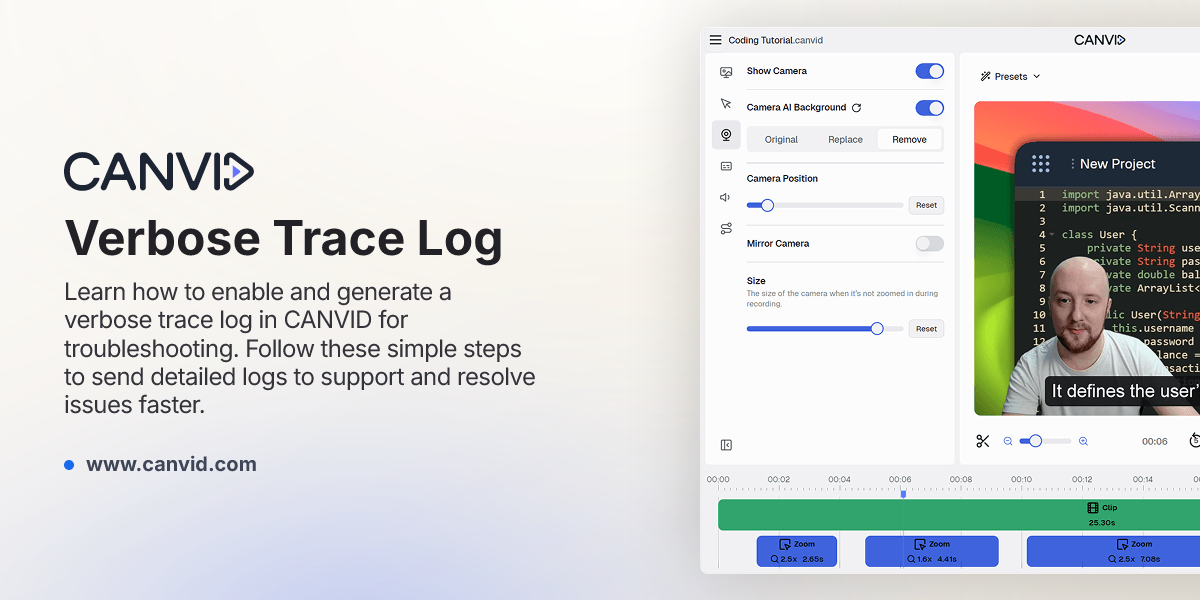Adjust the camera Size slider
The width and height of the screenshot is (1200, 600).
click(825, 328)
